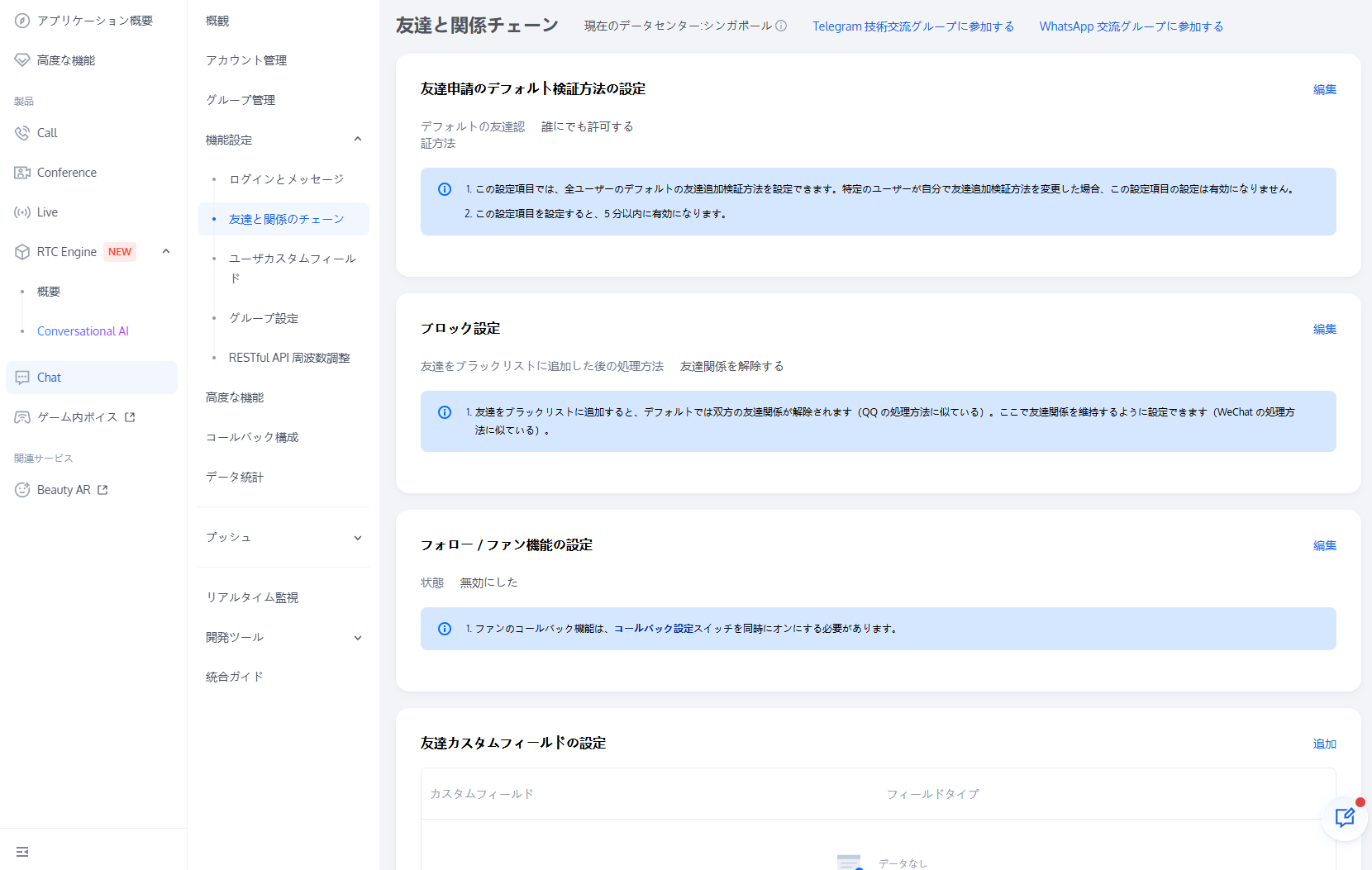Screen dimensions: 1372x870
Task: Click Telegram 技術交流グループに参加する link
Action: (x=913, y=26)
